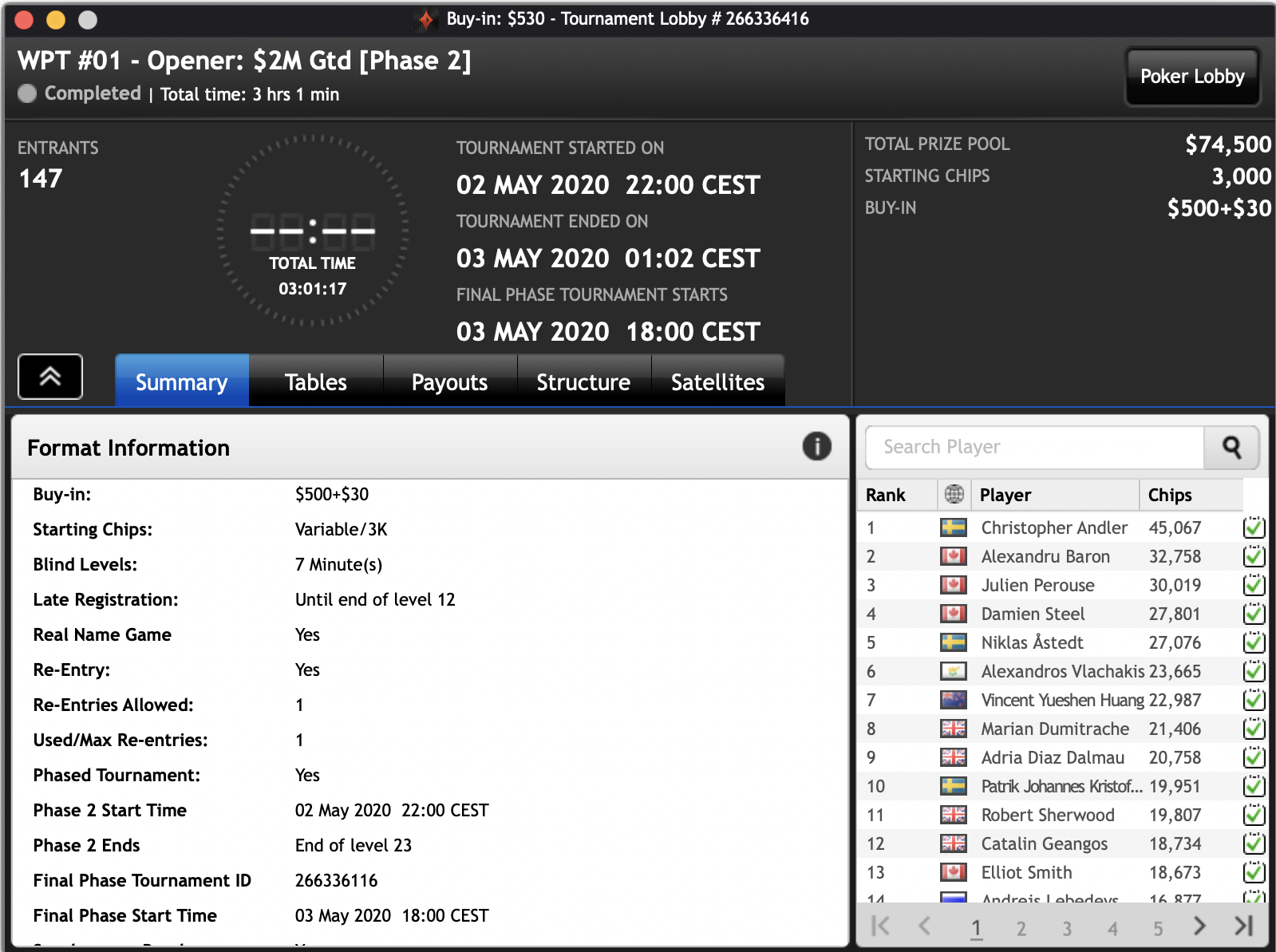Click the player search magnifier icon
This screenshot has width=1276, height=952.
pyautogui.click(x=1231, y=448)
